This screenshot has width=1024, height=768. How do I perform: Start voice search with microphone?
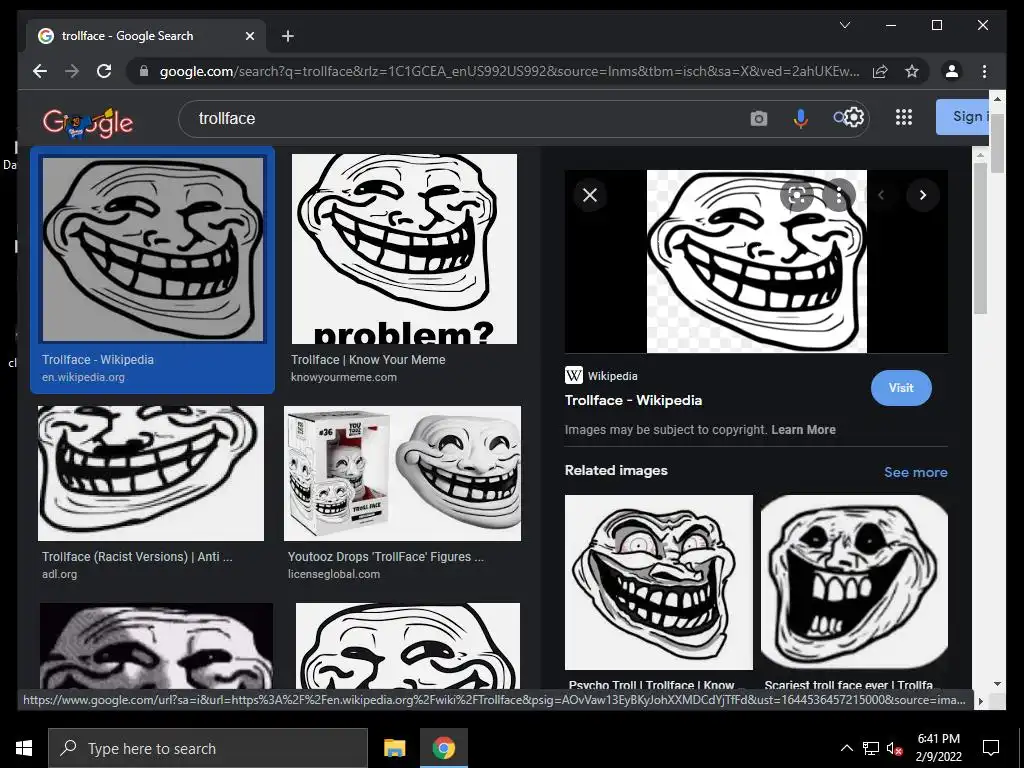(801, 118)
